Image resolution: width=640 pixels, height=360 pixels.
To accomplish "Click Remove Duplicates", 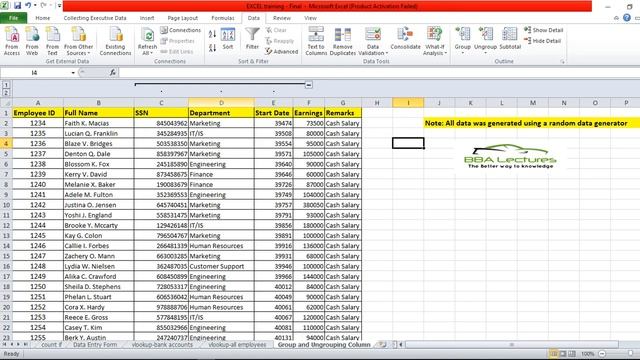I will (342, 41).
